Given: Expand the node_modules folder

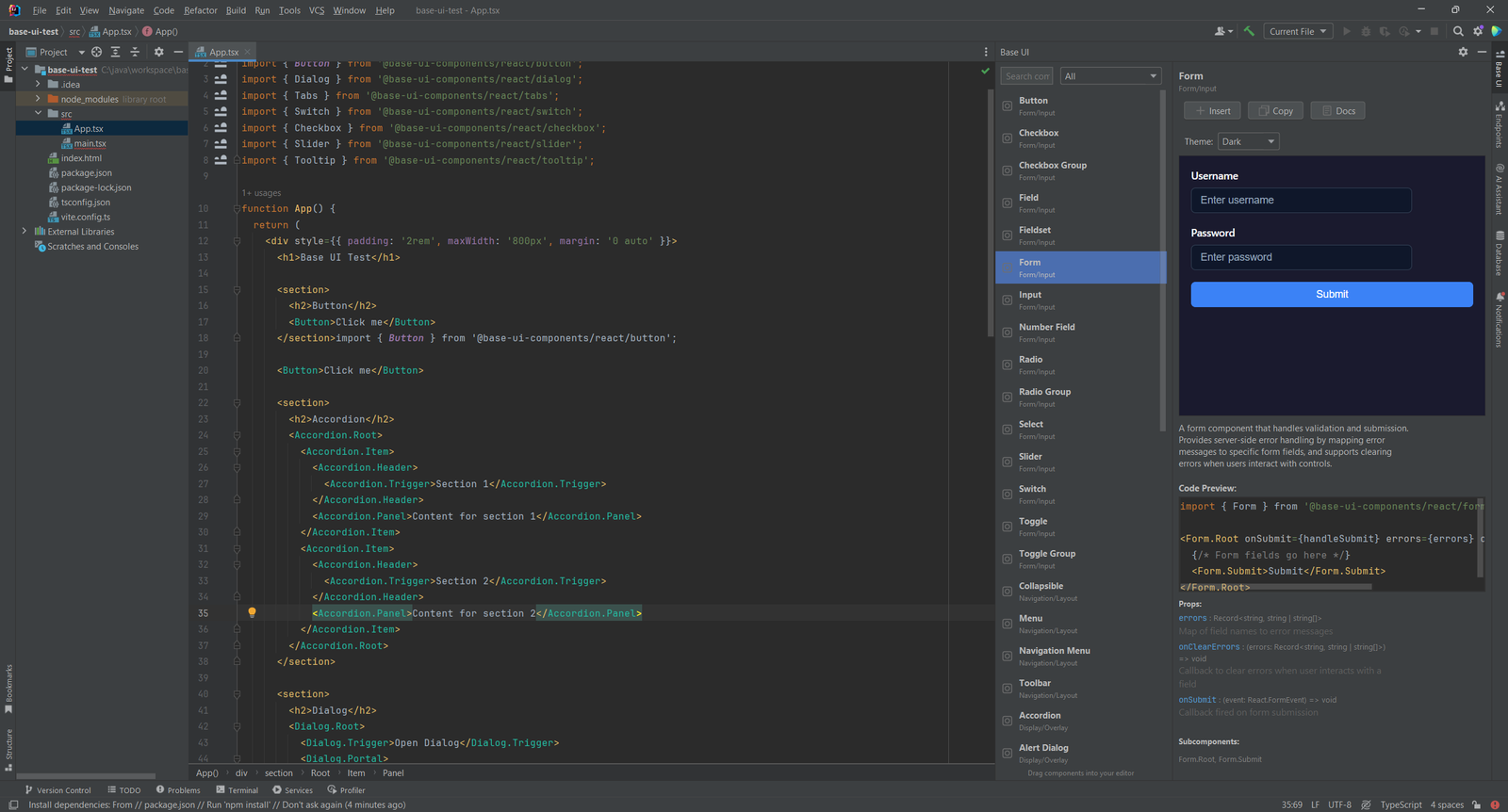Looking at the screenshot, I should [x=38, y=99].
